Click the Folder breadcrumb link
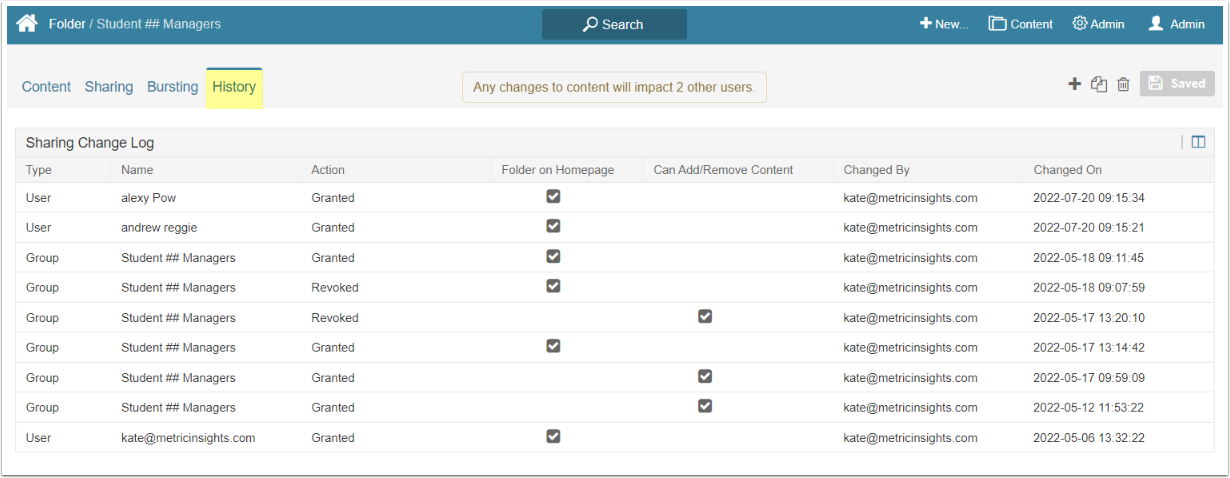Image resolution: width=1230 pixels, height=478 pixels. click(67, 23)
